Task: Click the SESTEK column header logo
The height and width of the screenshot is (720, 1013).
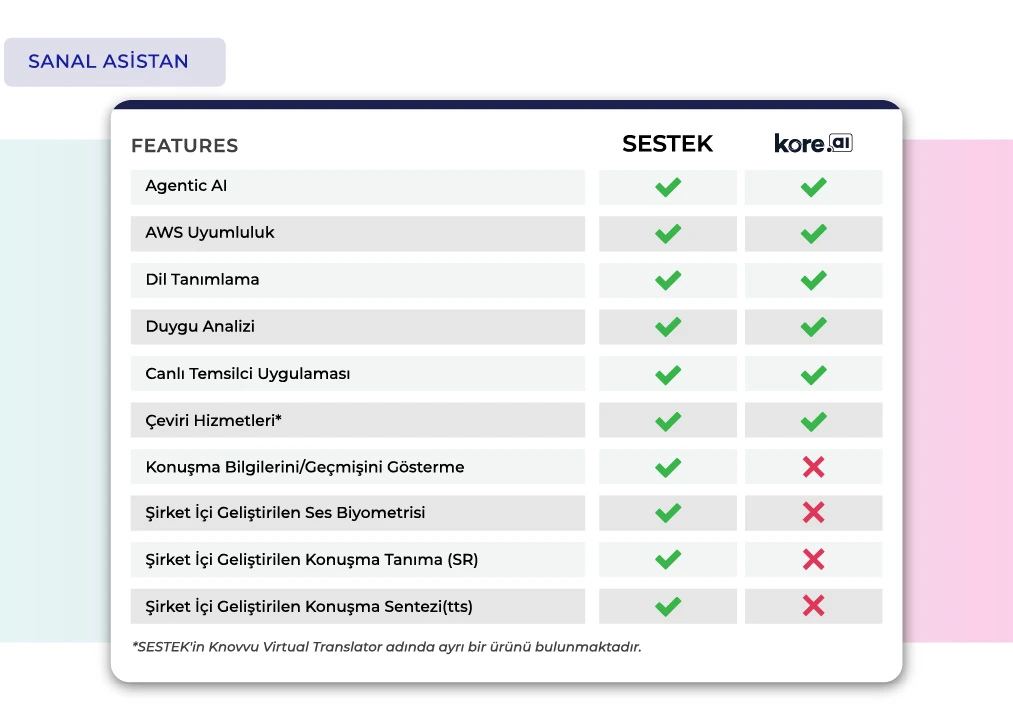Action: (667, 143)
